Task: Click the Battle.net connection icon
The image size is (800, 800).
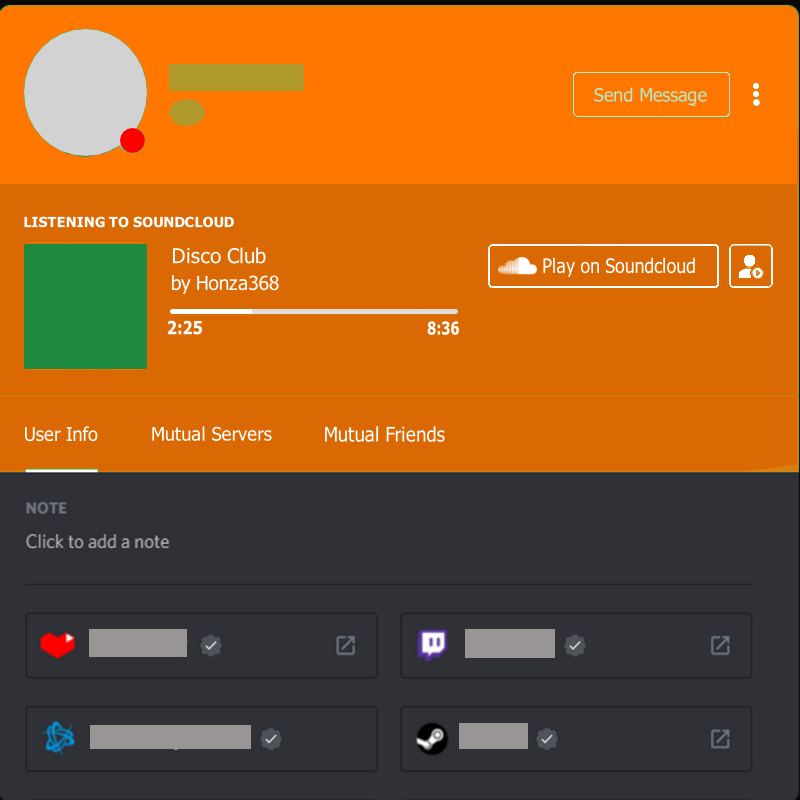Action: [x=58, y=737]
